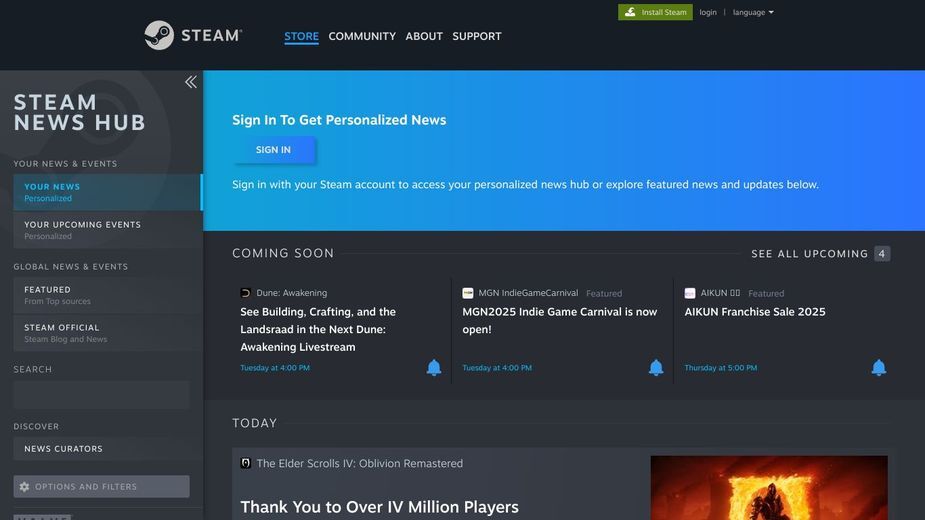Open the Steam Official news section
Viewport: 925px width, 520px height.
click(107, 333)
